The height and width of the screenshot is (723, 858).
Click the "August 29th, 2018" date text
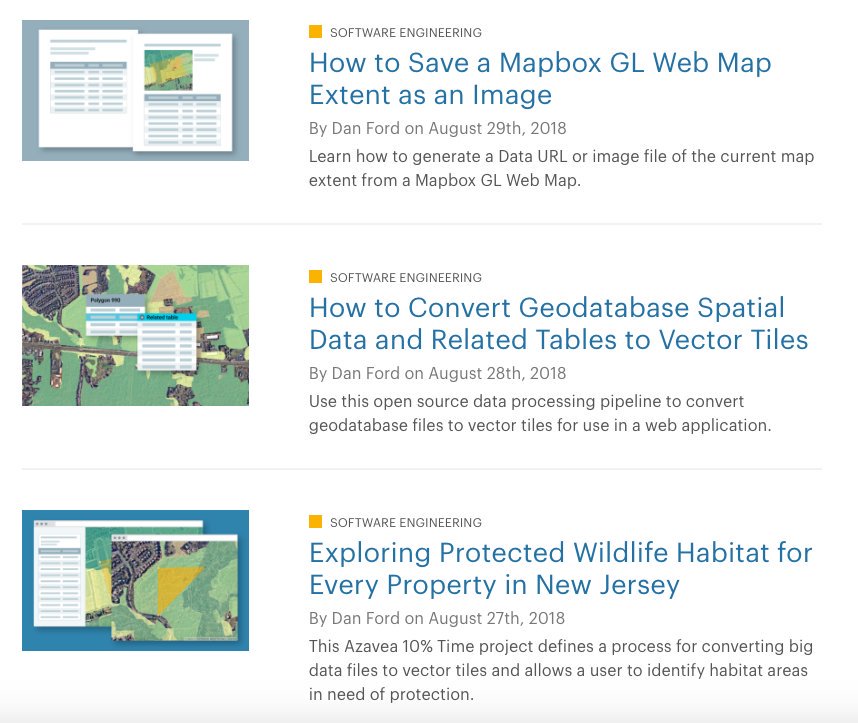point(497,128)
